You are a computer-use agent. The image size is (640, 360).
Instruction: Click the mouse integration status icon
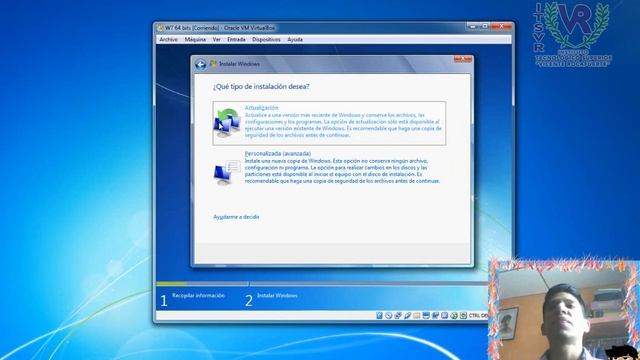pos(454,316)
